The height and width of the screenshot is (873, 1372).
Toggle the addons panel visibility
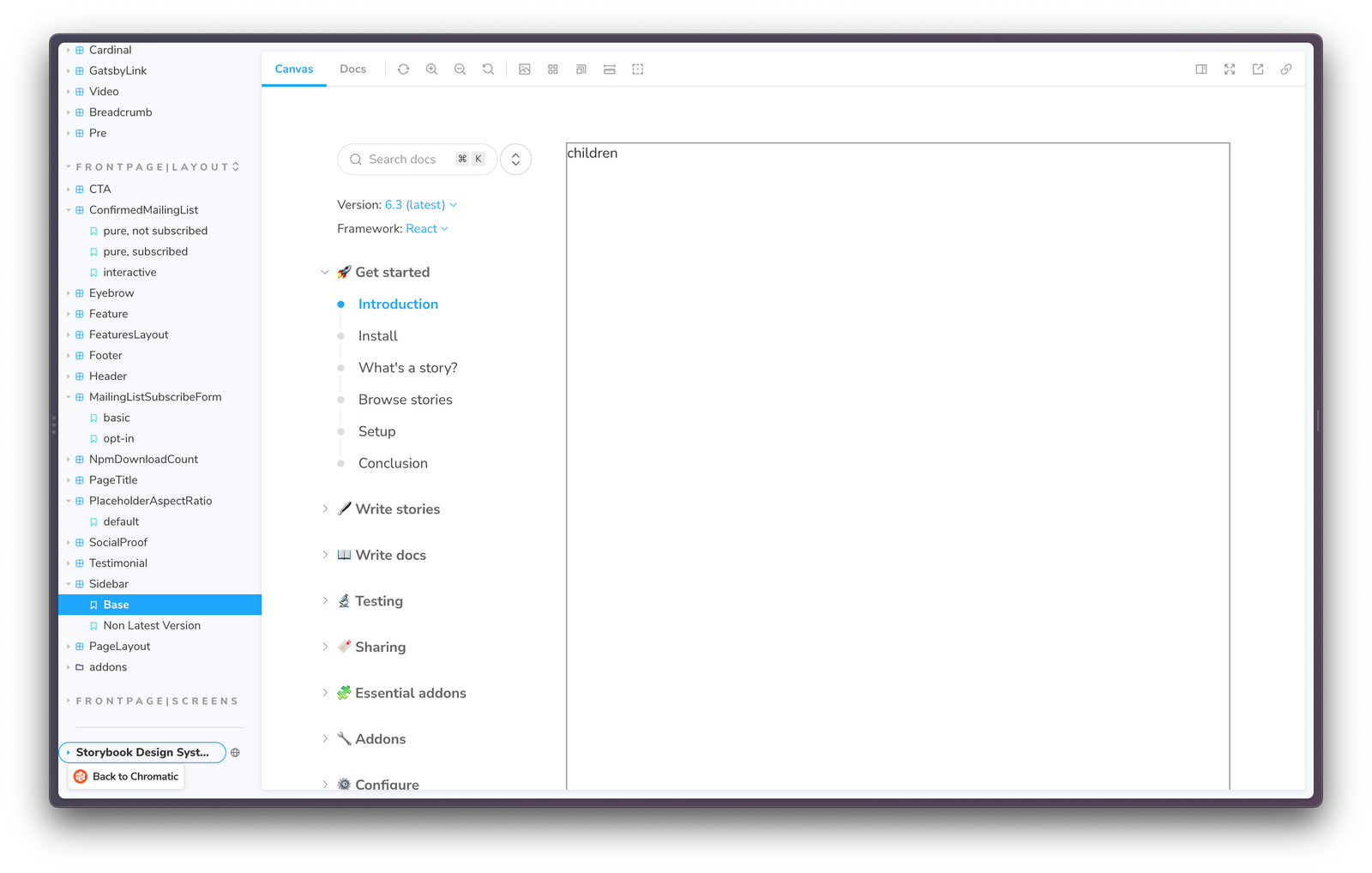click(x=1200, y=69)
